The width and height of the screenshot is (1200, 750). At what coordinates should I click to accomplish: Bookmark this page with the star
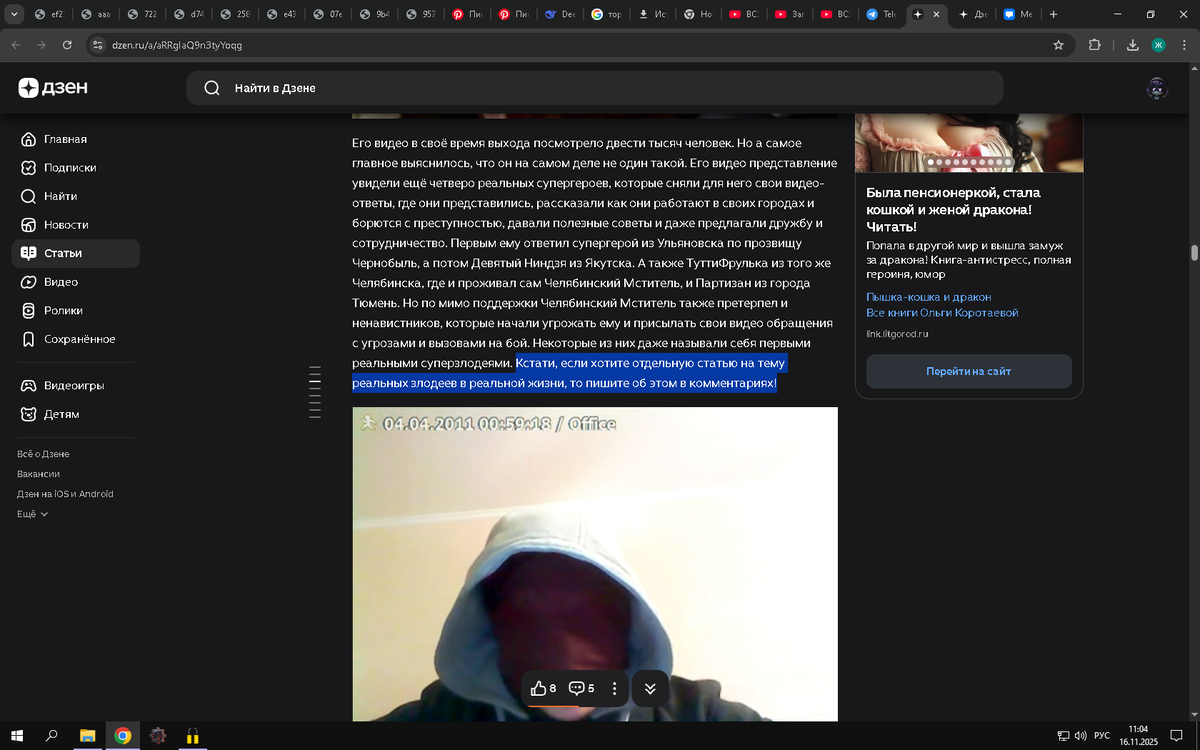pos(1058,45)
